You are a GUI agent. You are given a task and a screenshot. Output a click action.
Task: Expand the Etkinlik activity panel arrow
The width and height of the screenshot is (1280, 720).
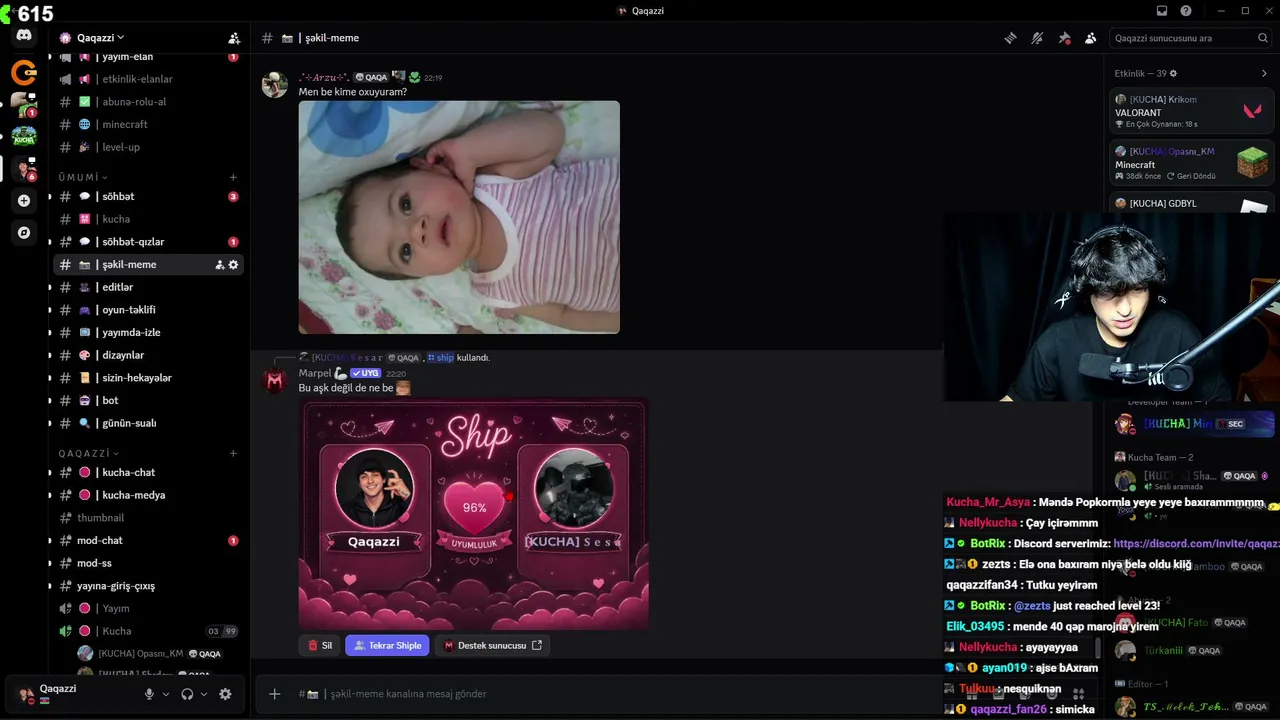click(x=1264, y=73)
